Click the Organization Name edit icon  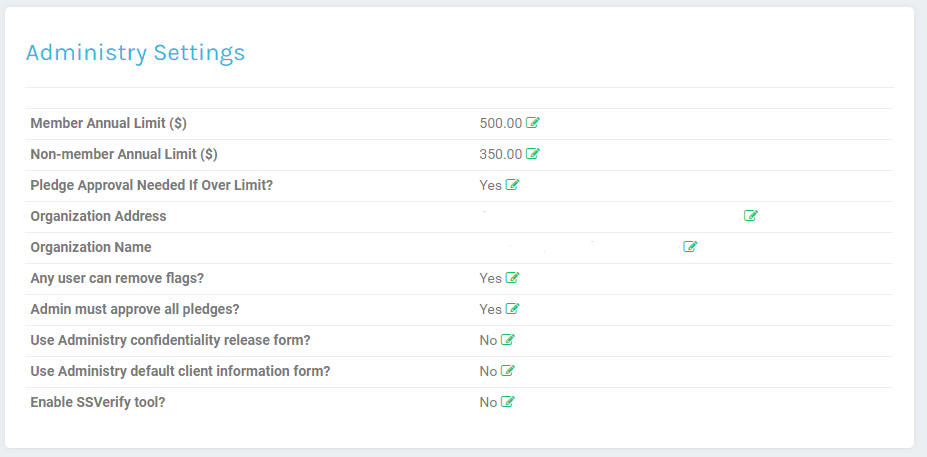(690, 247)
